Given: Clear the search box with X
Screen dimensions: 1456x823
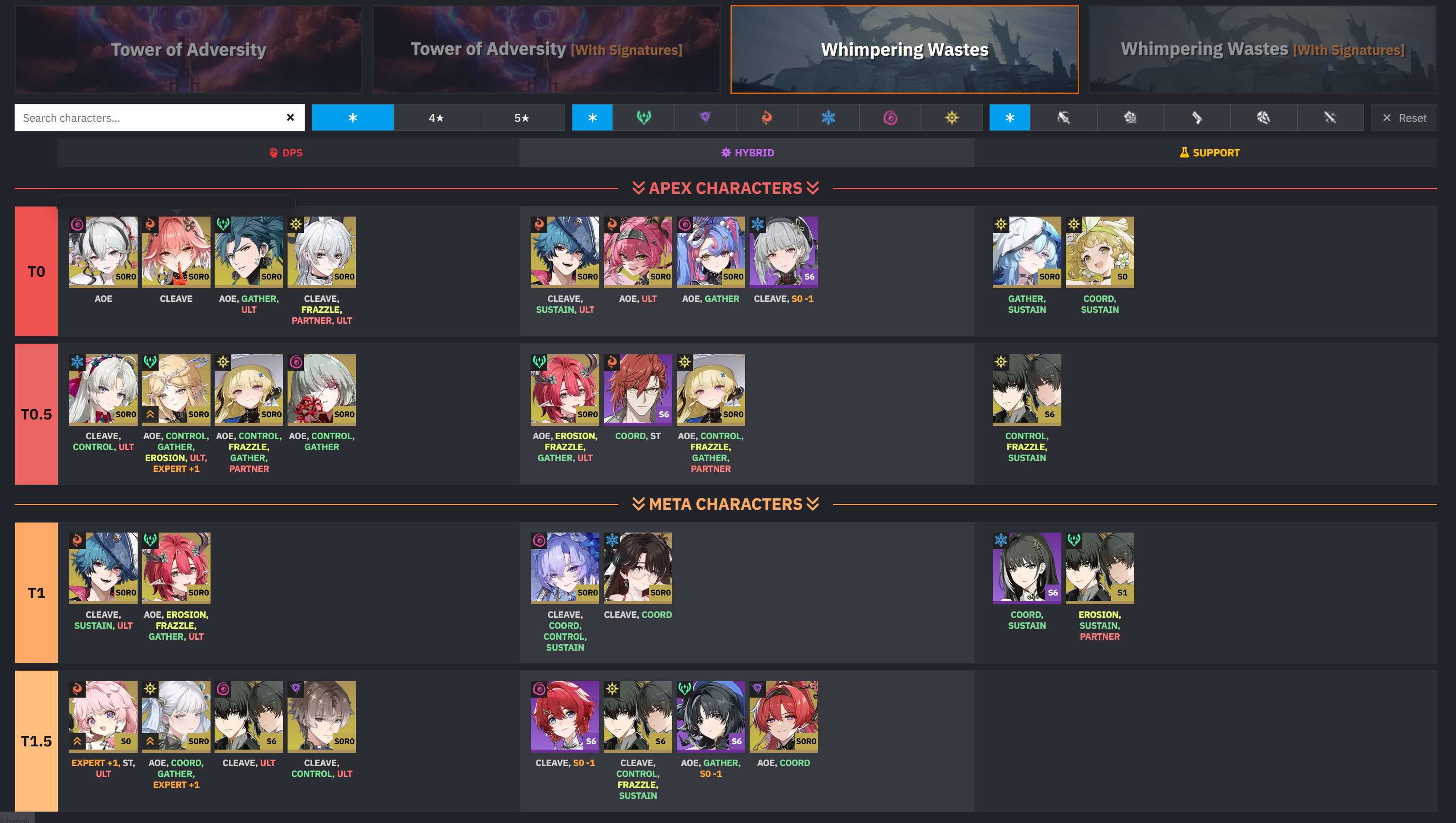Looking at the screenshot, I should point(290,118).
